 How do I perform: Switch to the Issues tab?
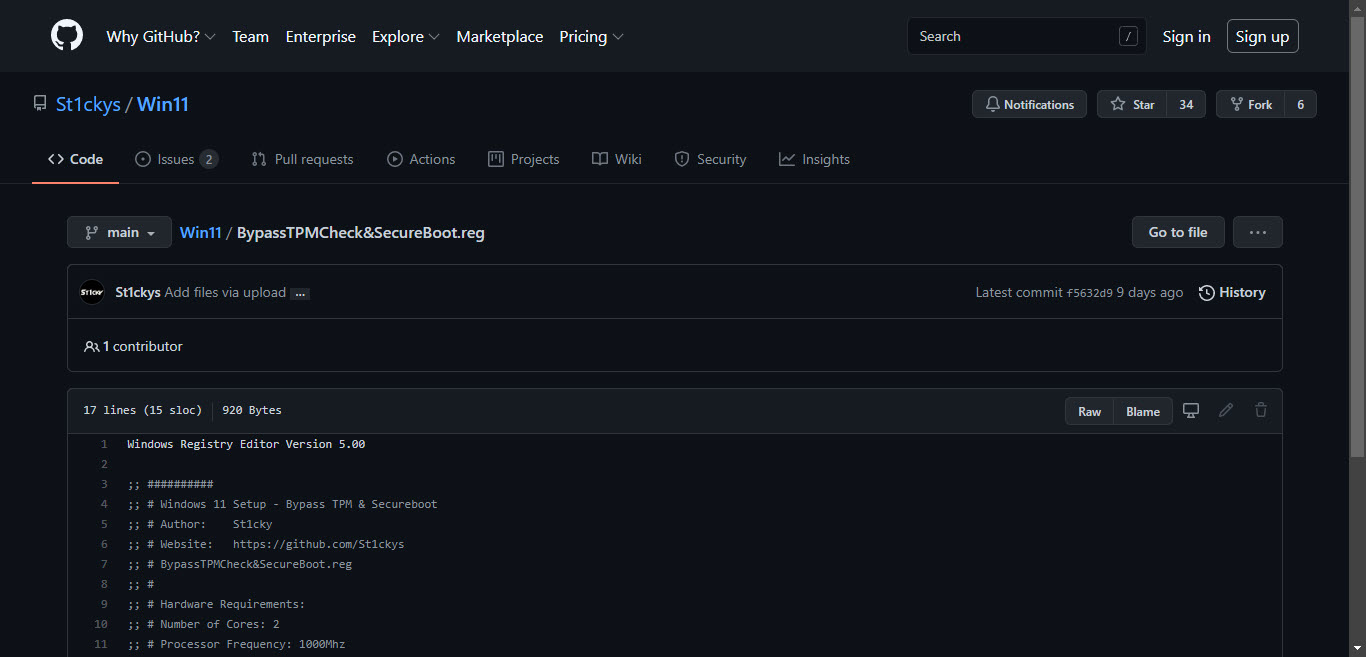[x=176, y=159]
